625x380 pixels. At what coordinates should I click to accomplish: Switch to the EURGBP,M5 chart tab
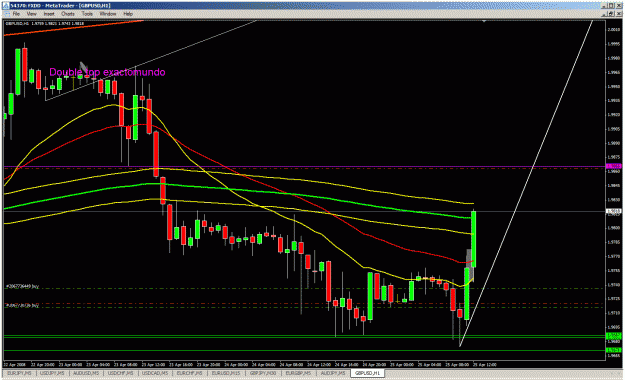(299, 373)
